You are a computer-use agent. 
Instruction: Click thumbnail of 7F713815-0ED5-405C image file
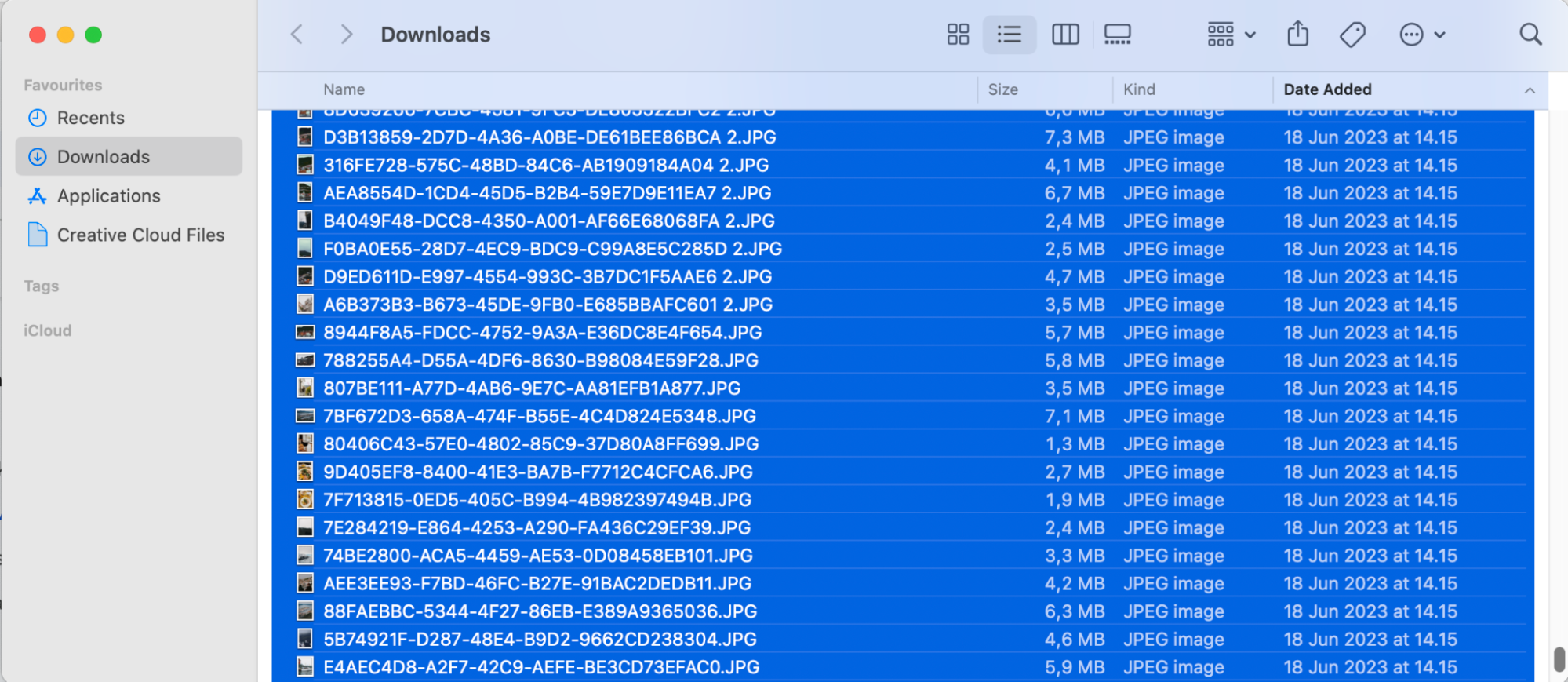(x=305, y=500)
